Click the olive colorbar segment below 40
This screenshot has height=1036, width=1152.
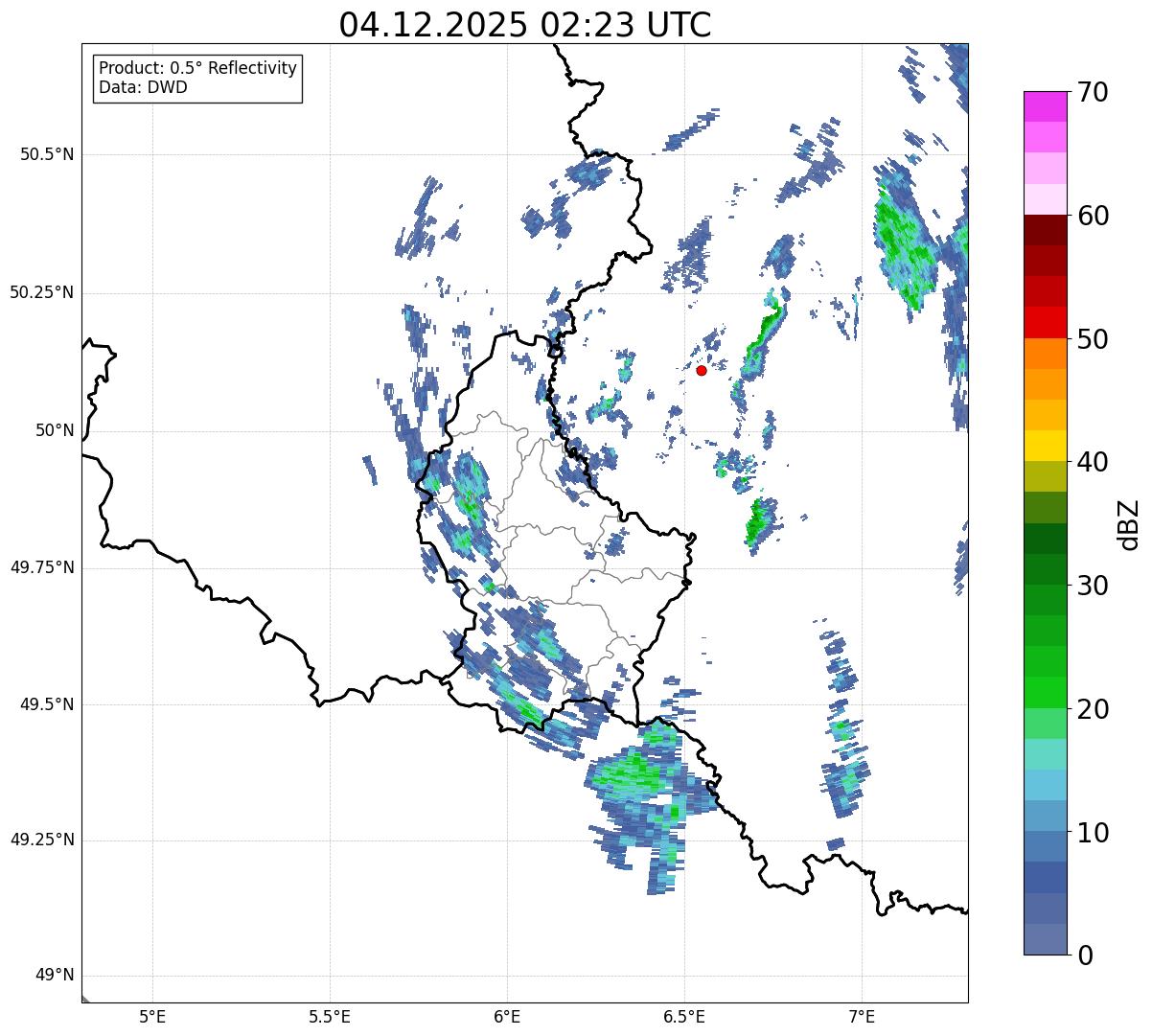tap(1046, 476)
